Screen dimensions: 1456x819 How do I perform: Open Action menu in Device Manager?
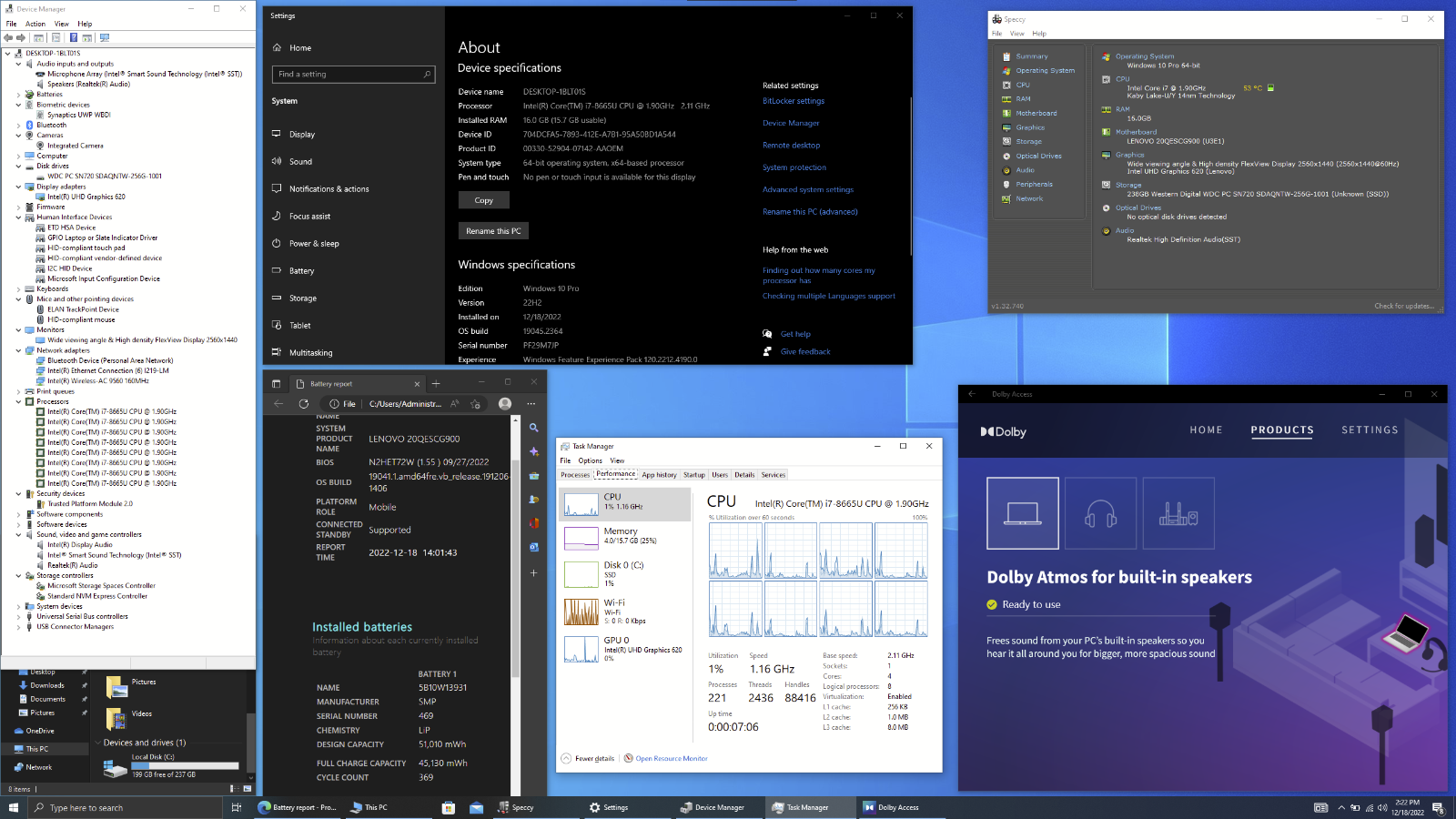tap(35, 24)
